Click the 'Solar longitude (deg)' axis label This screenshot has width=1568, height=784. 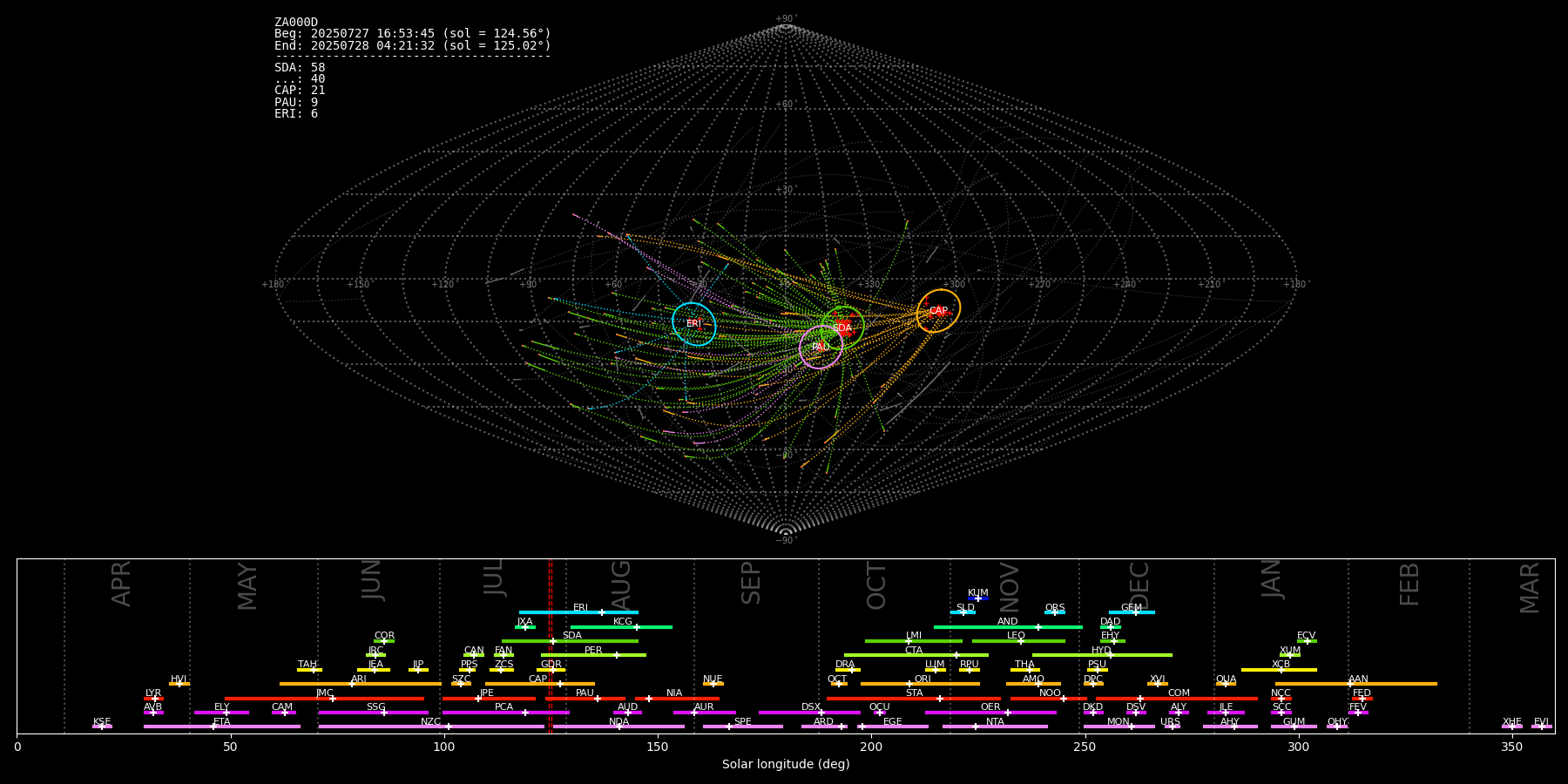coord(786,764)
